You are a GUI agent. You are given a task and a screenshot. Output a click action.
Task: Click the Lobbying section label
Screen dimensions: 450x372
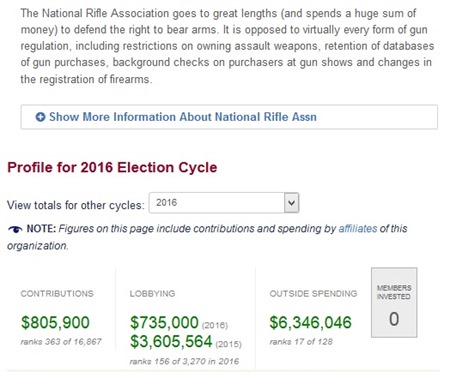pos(152,294)
